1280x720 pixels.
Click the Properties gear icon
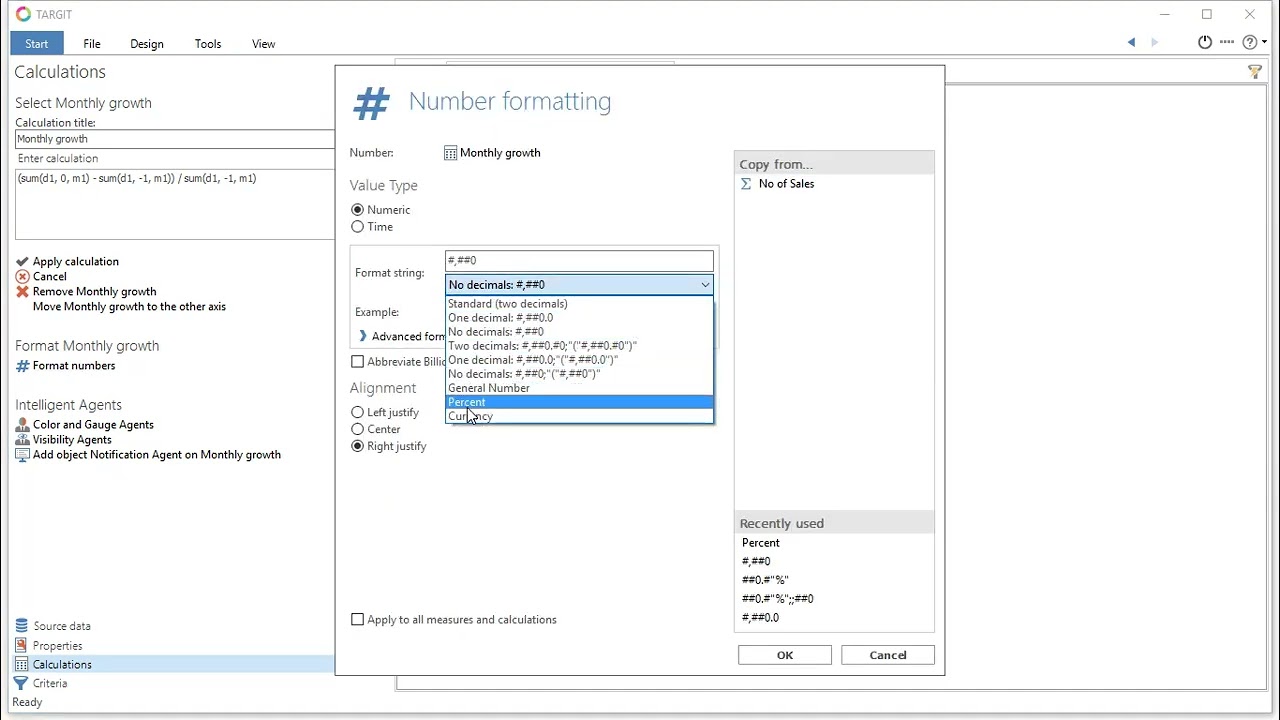pyautogui.click(x=22, y=646)
